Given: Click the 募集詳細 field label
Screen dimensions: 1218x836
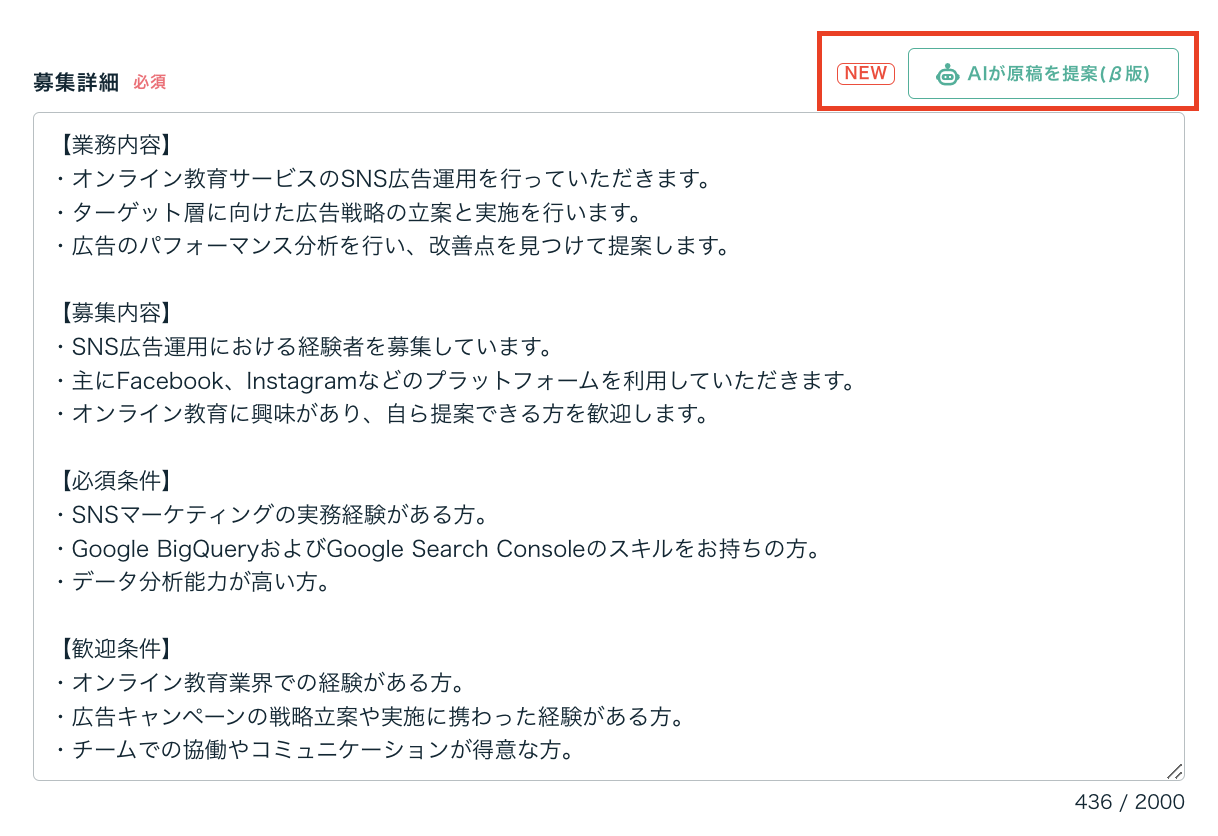Looking at the screenshot, I should [76, 82].
